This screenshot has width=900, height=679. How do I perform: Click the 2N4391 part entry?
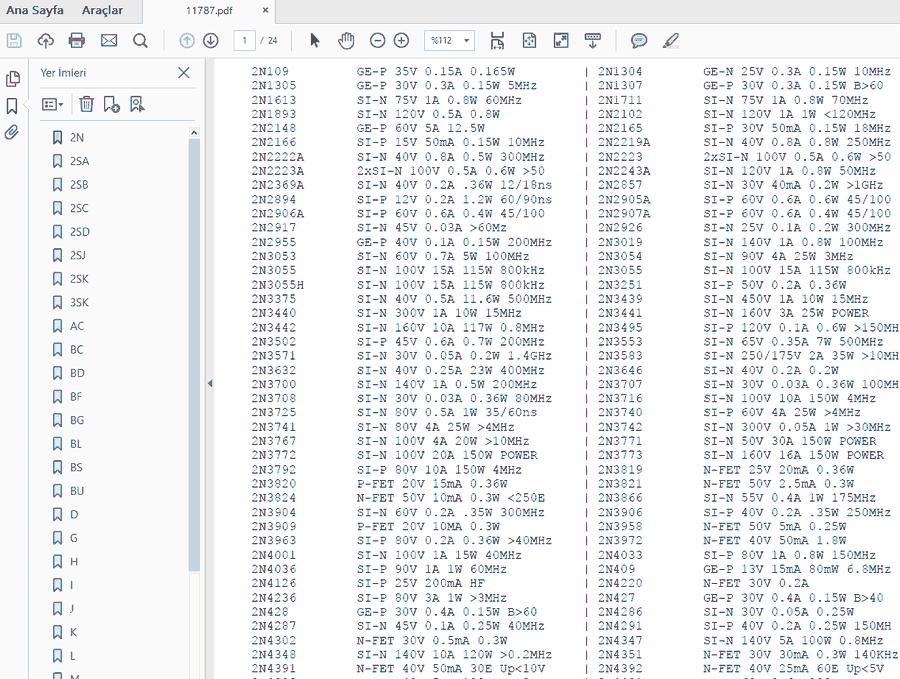point(274,669)
